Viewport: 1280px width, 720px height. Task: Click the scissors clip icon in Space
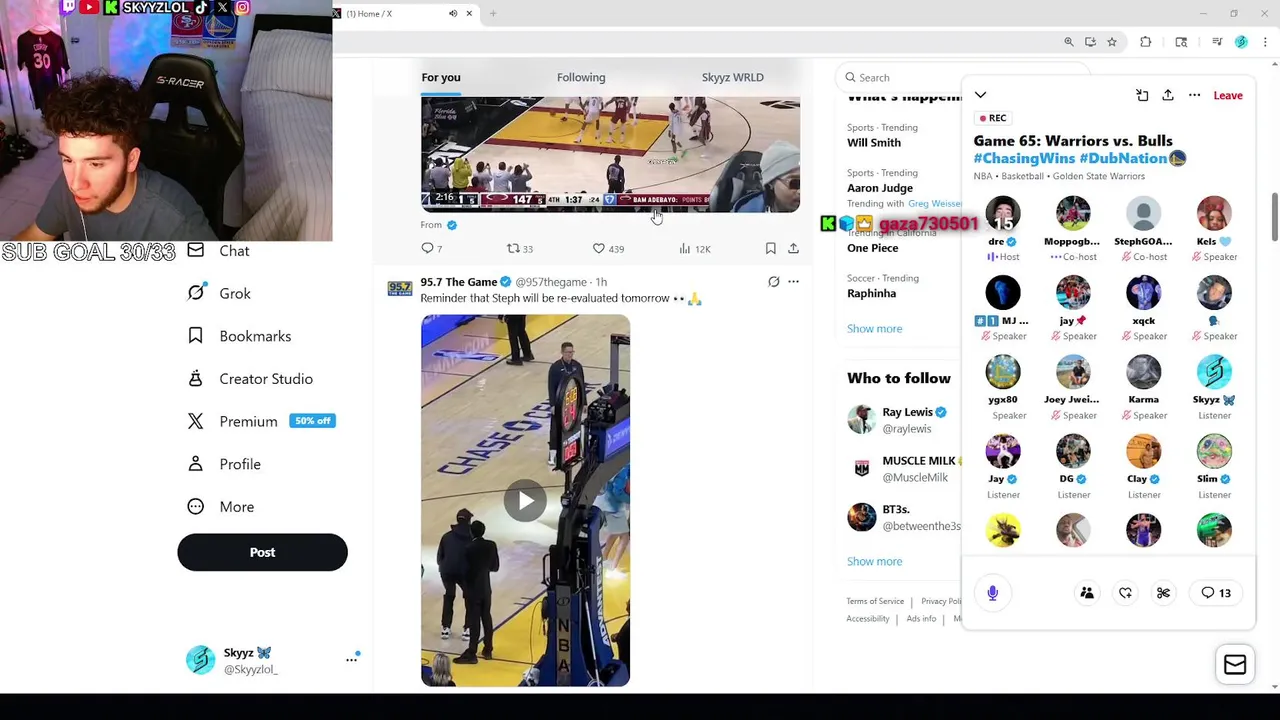1163,593
